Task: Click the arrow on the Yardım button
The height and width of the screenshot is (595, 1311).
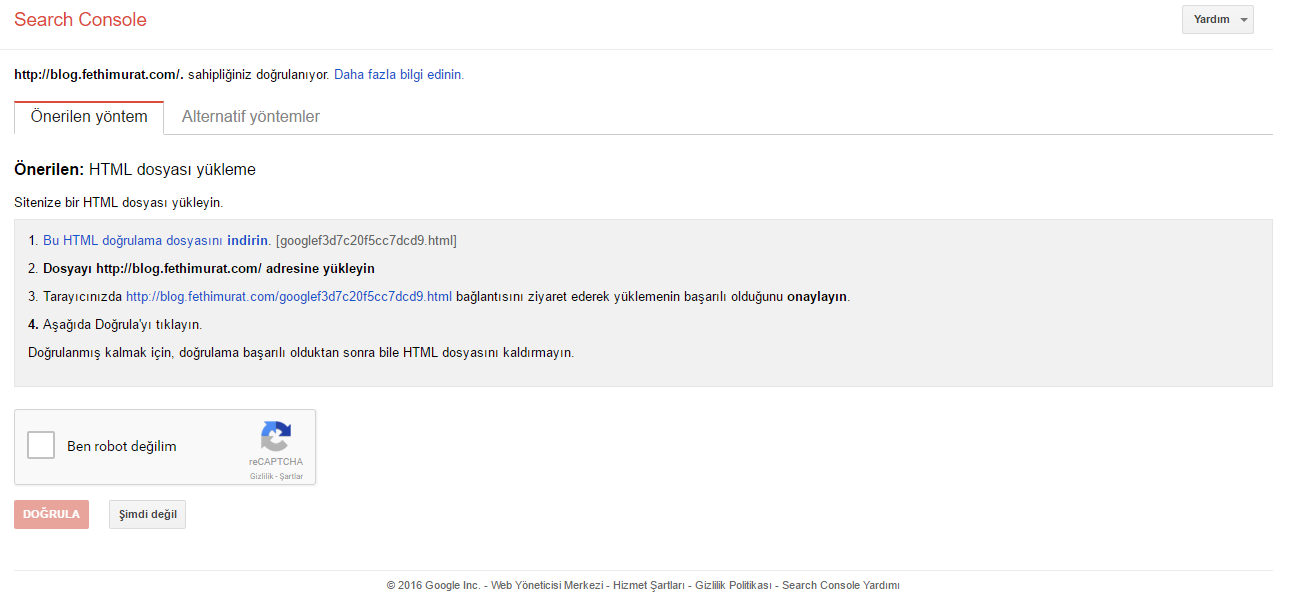Action: click(x=1243, y=20)
